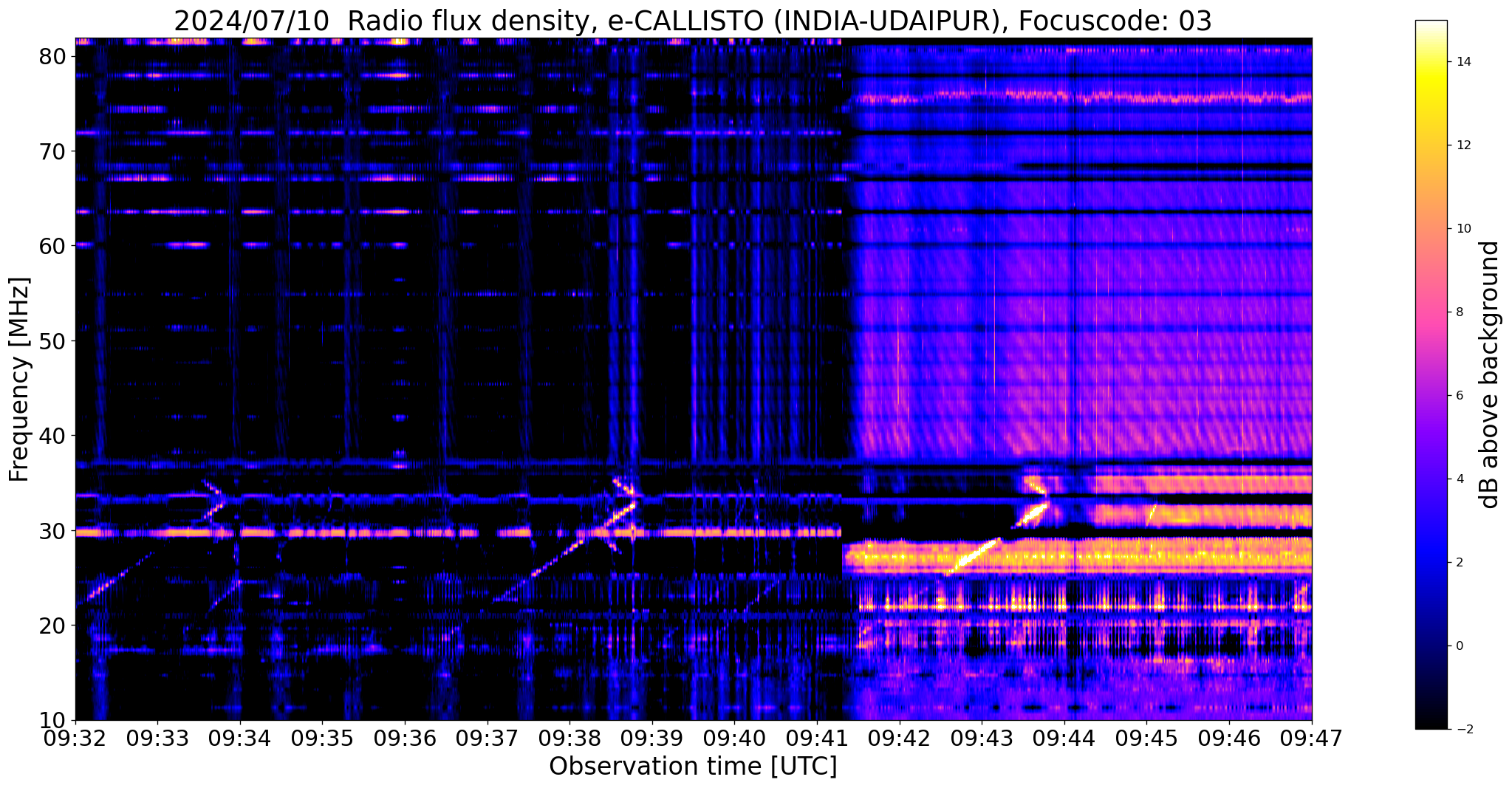Viewport: 1512px width, 788px height.
Task: Click the 09:36 time tick label
Action: pyautogui.click(x=405, y=738)
